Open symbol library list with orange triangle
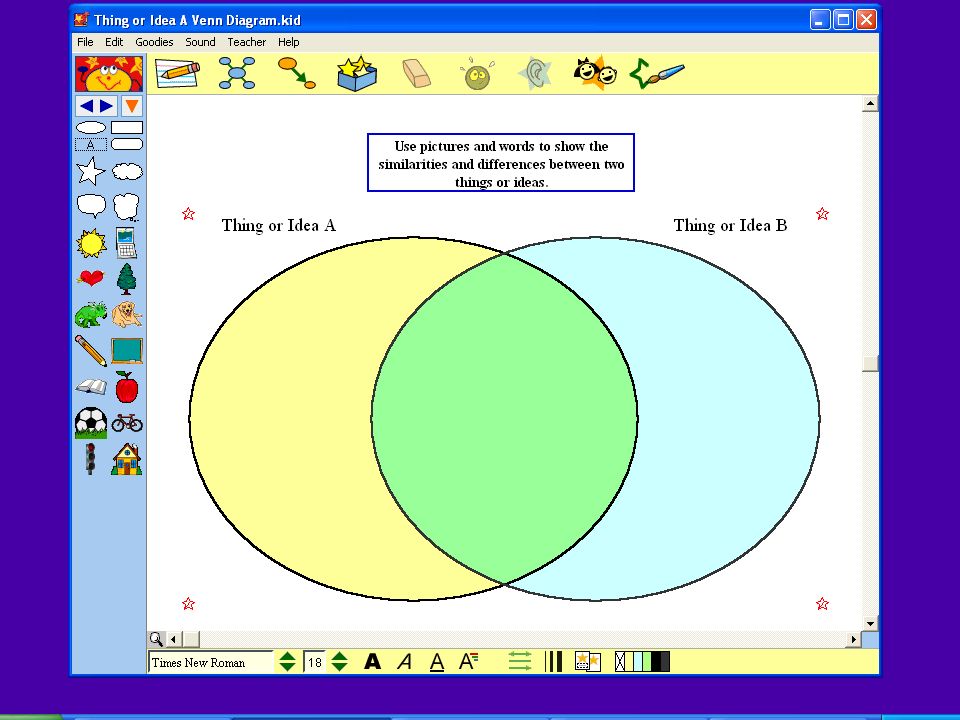960x720 pixels. click(131, 106)
